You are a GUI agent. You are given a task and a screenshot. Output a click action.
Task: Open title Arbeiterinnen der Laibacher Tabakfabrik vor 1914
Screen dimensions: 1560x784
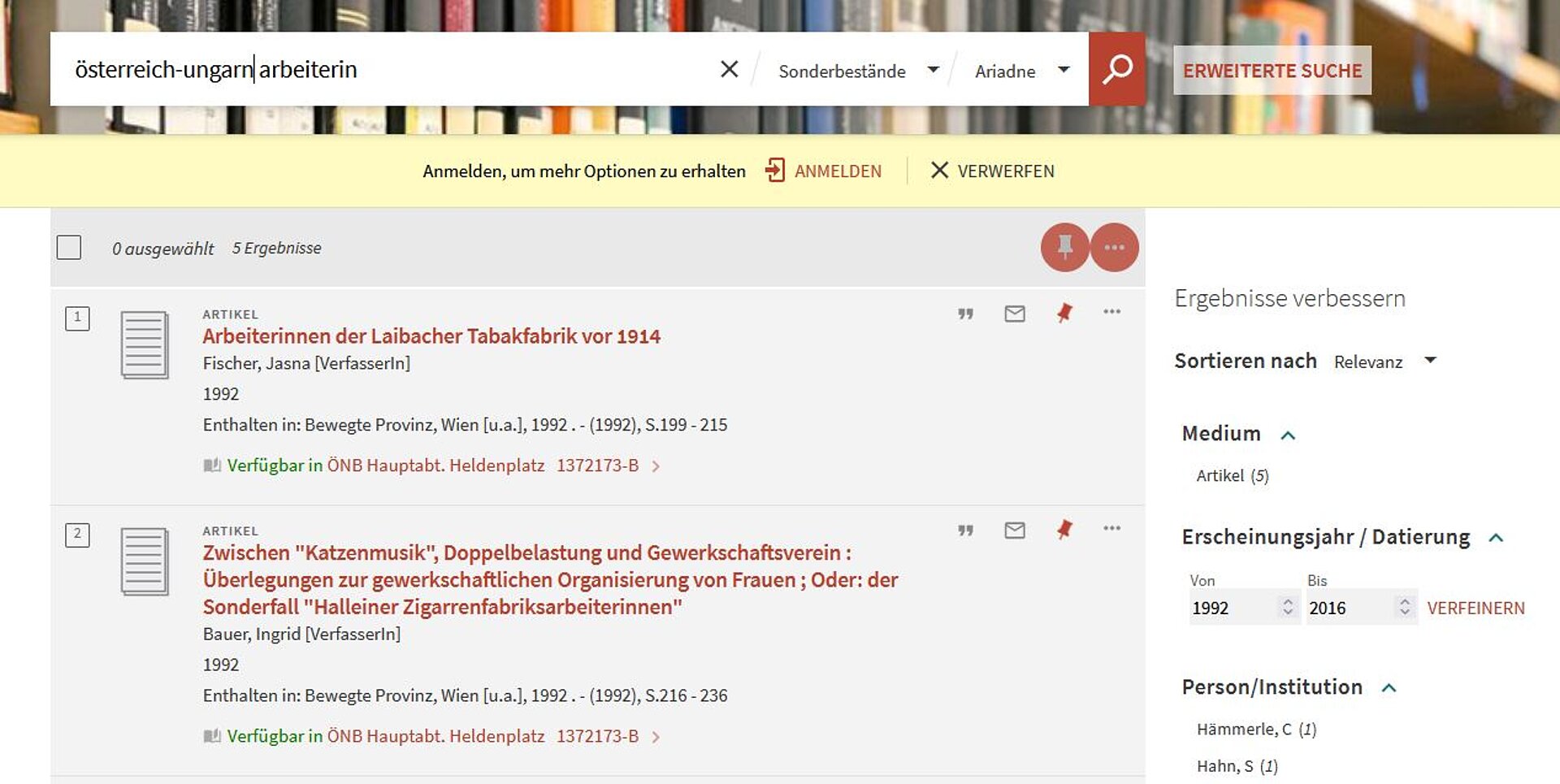pyautogui.click(x=431, y=336)
